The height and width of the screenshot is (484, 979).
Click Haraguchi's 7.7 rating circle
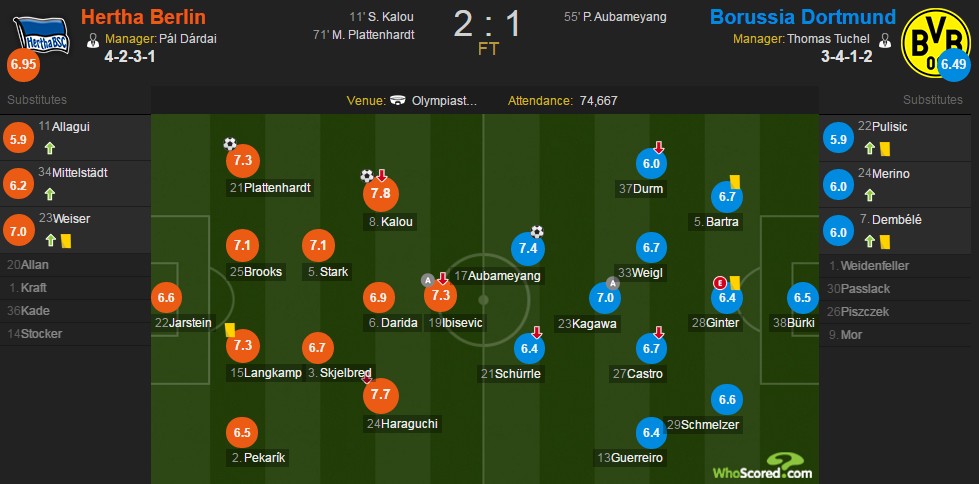[x=380, y=395]
